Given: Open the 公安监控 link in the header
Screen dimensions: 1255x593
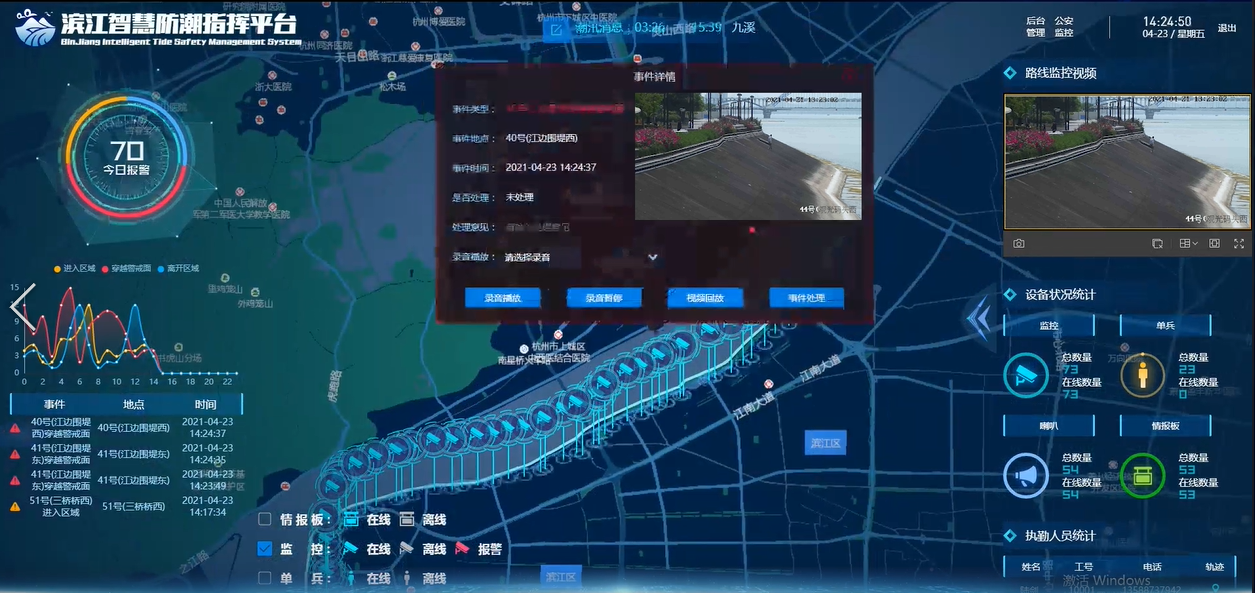Looking at the screenshot, I should coord(1064,27).
